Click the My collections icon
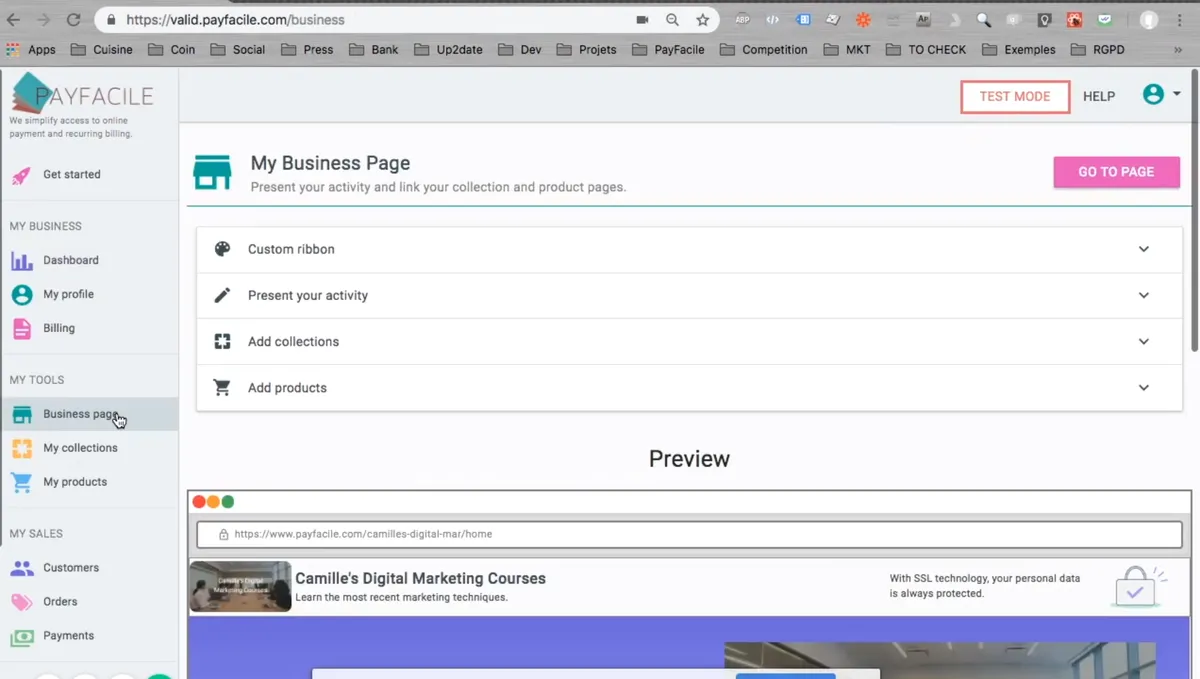Image resolution: width=1200 pixels, height=679 pixels. click(x=21, y=449)
